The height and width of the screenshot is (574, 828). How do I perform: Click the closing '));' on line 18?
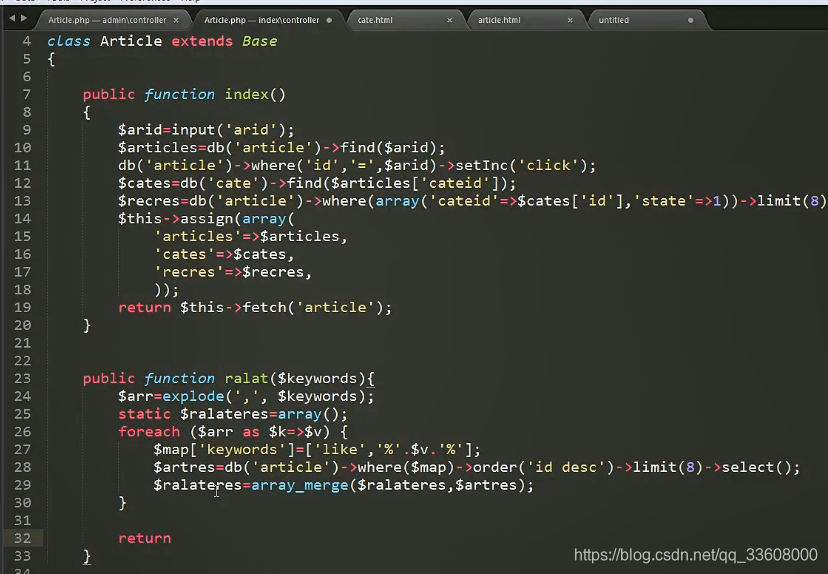[x=166, y=290]
